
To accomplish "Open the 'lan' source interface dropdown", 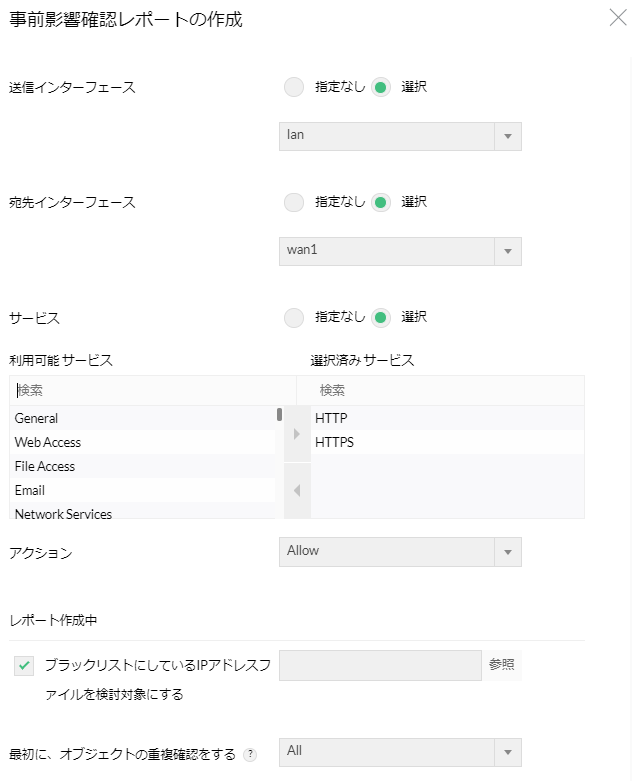I will point(400,136).
